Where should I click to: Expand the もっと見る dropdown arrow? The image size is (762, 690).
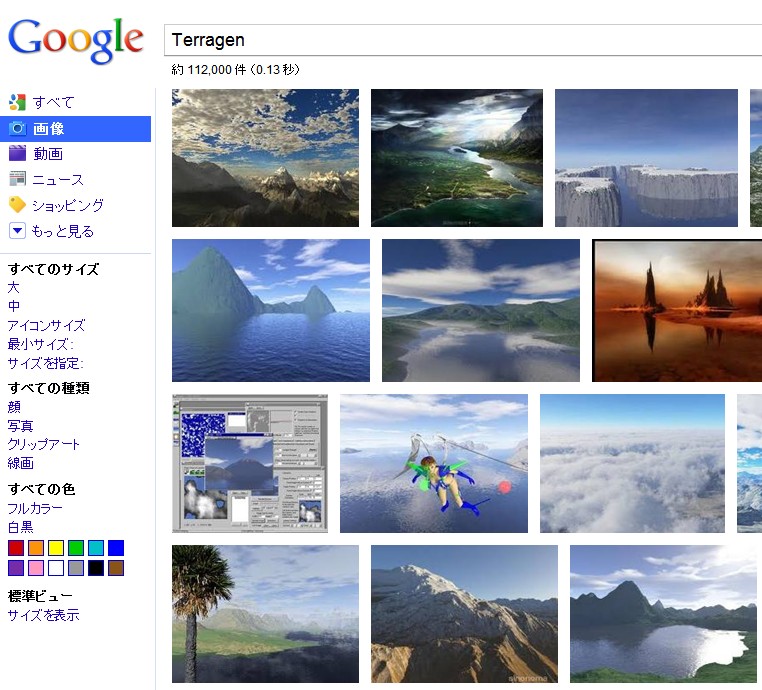[x=17, y=230]
